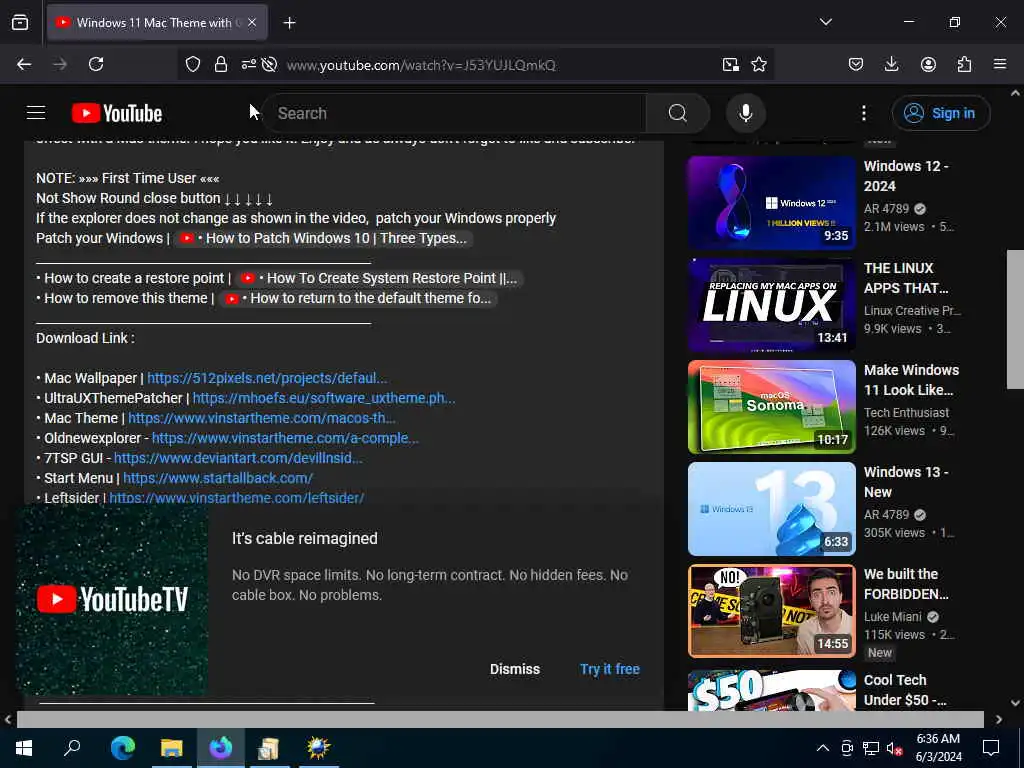This screenshot has height=768, width=1024.
Task: Open the Leftsider vinstartheme link
Action: [x=236, y=498]
